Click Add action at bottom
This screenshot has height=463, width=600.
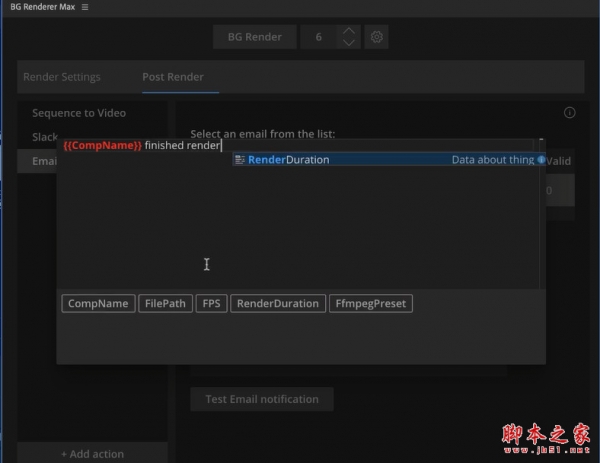tap(92, 453)
